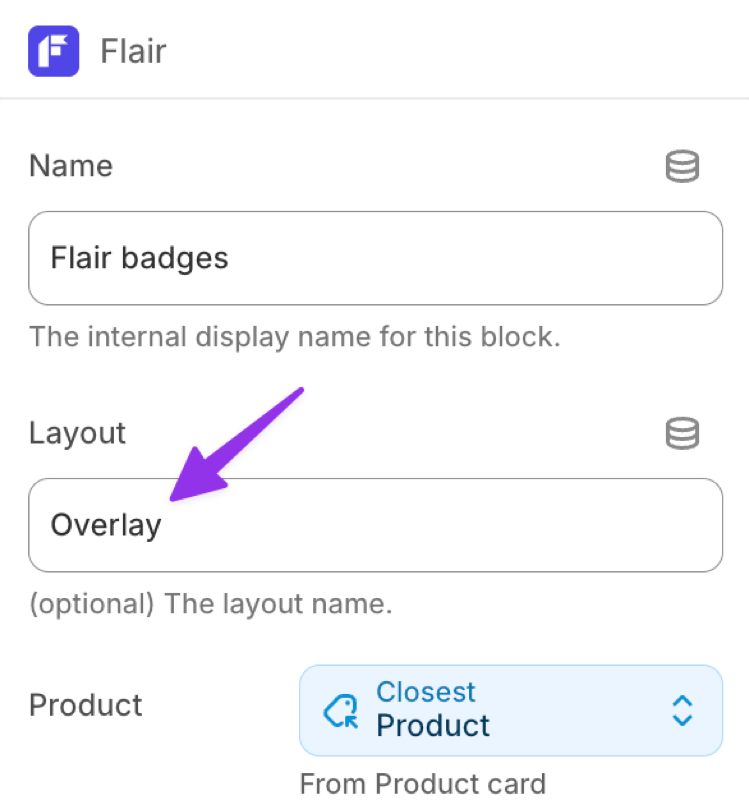Select the Flair block header icon
Viewport: 749px width, 800px height.
[x=53, y=51]
